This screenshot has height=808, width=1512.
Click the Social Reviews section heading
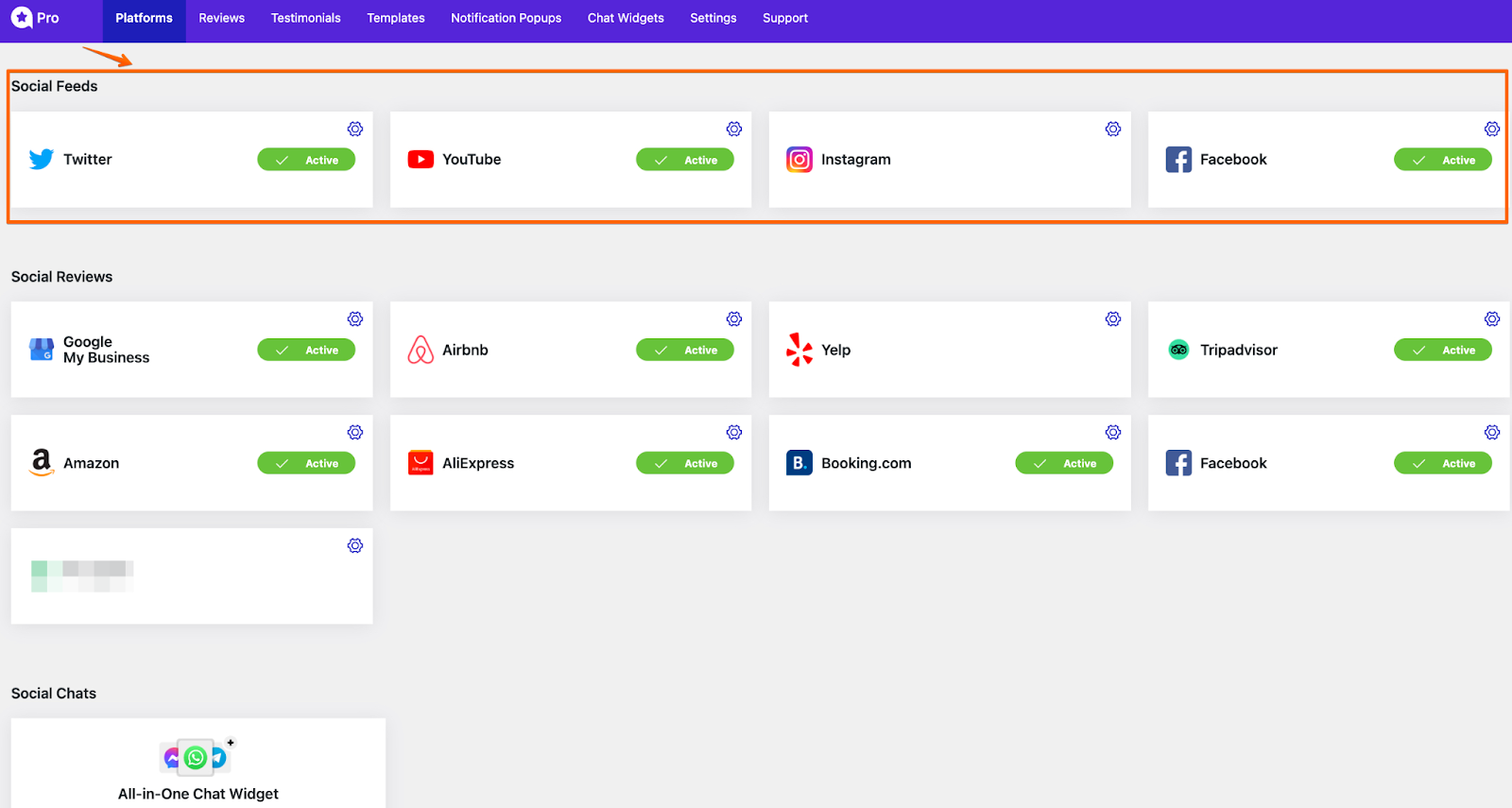(61, 277)
